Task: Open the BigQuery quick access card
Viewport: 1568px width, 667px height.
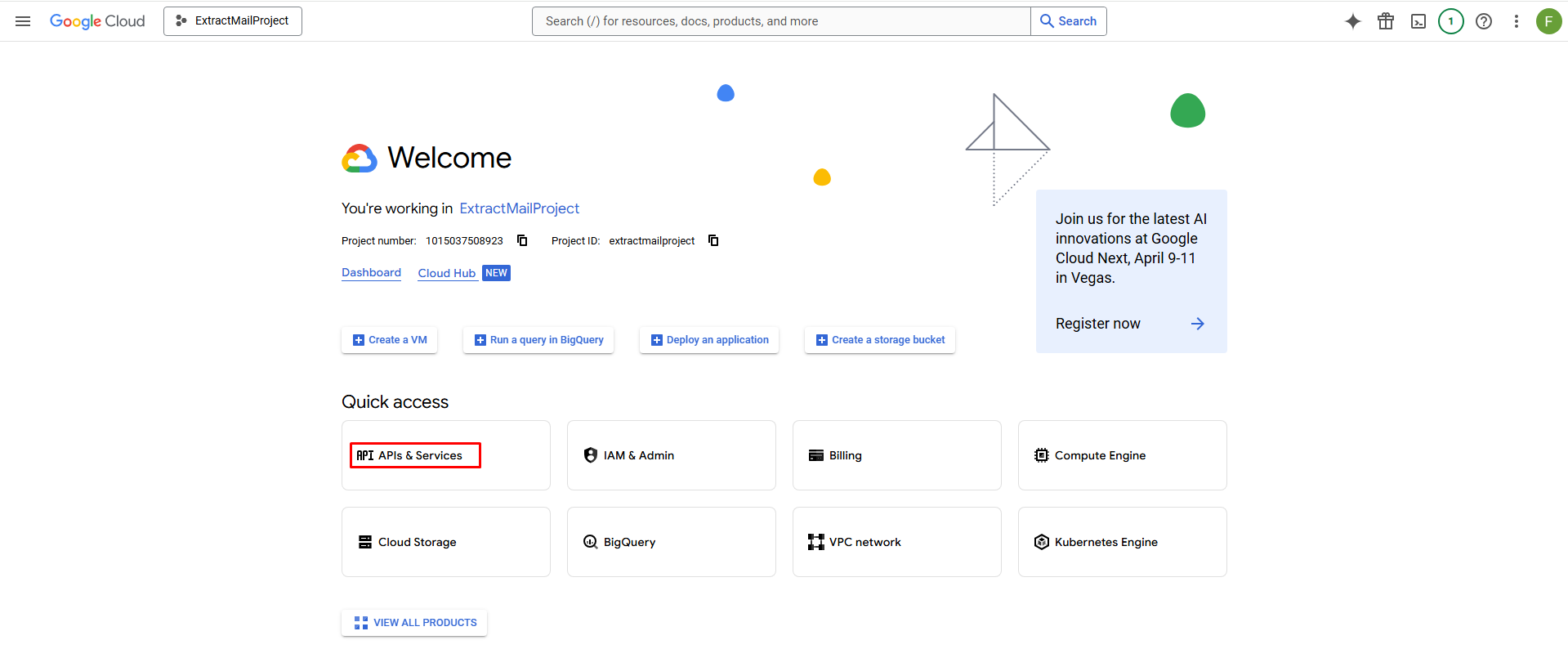Action: click(672, 542)
